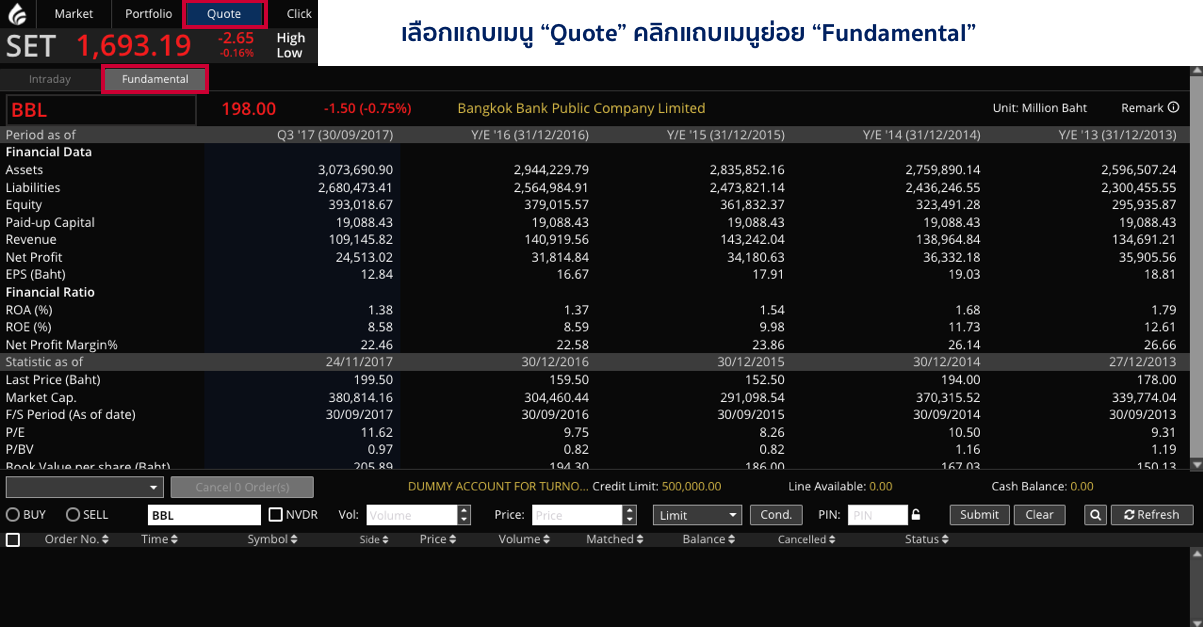This screenshot has height=630, width=1203.
Task: Click the Y/E '16 (31/12/2016) column header
Action: (530, 135)
